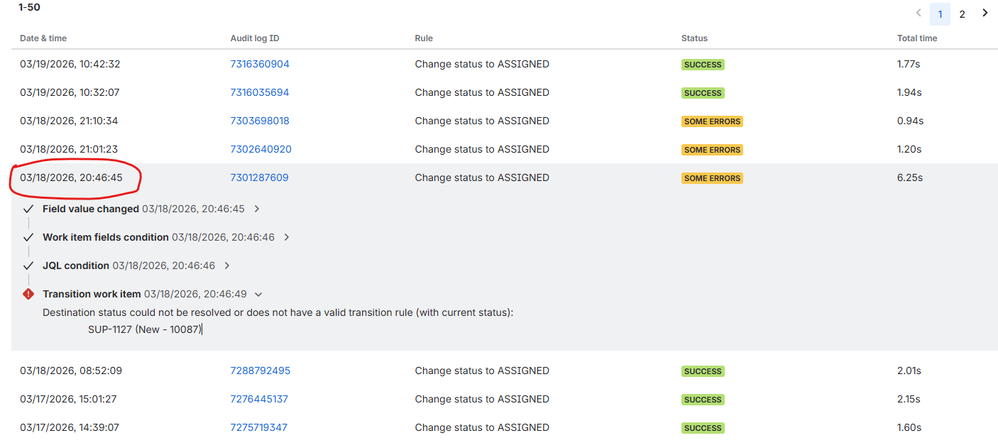
Task: Click the SUCCESS badge in the 15:01:27 row
Action: (x=703, y=400)
